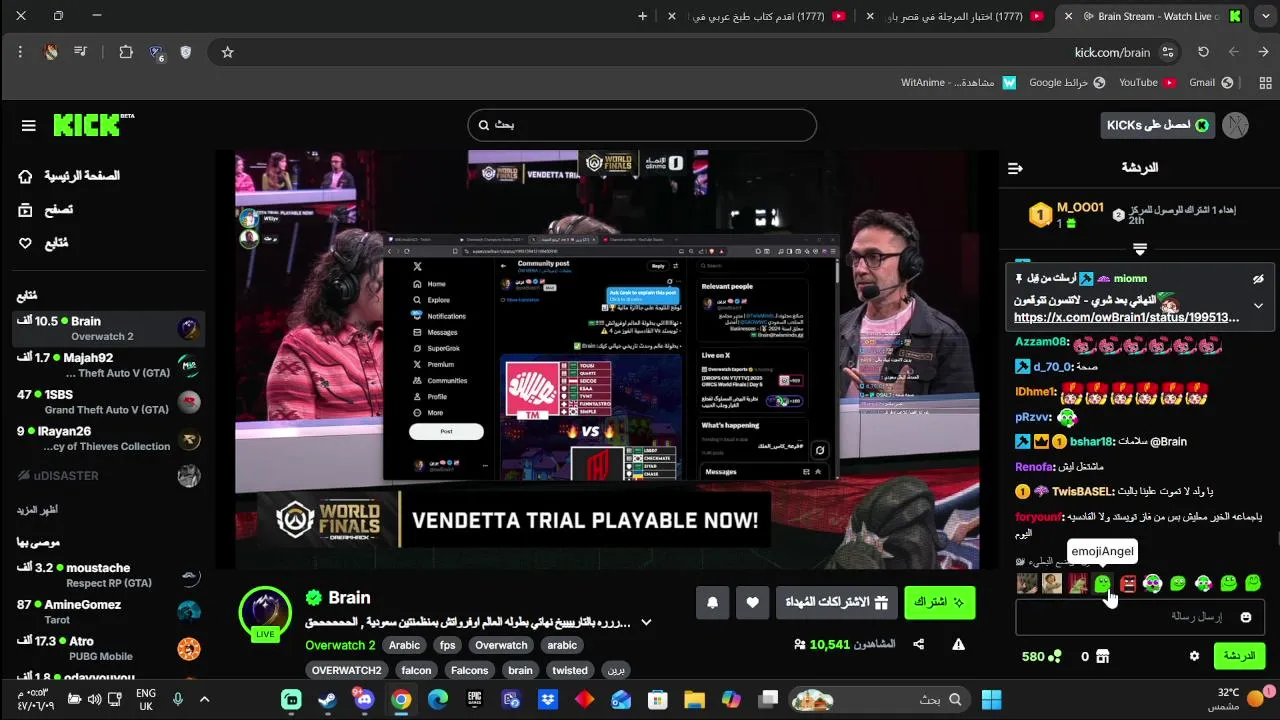This screenshot has height=720, width=1280.
Task: Bookmark this page star icon
Action: click(x=227, y=52)
